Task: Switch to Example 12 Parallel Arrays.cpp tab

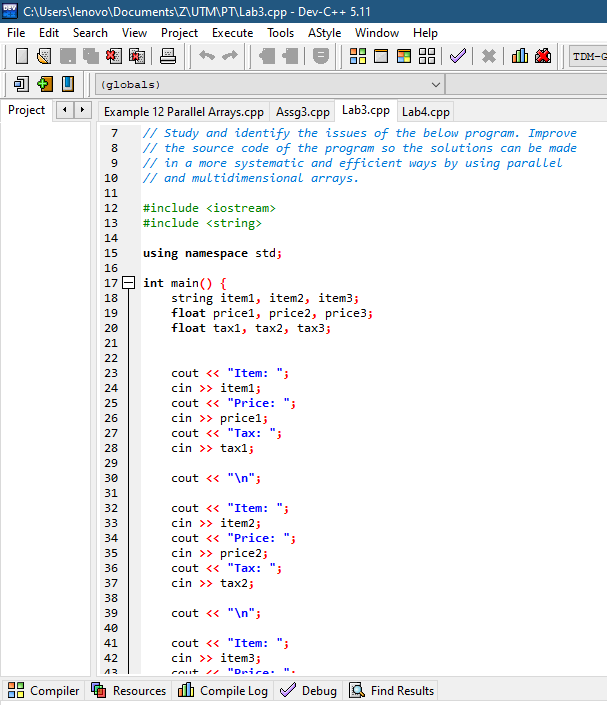Action: point(184,111)
